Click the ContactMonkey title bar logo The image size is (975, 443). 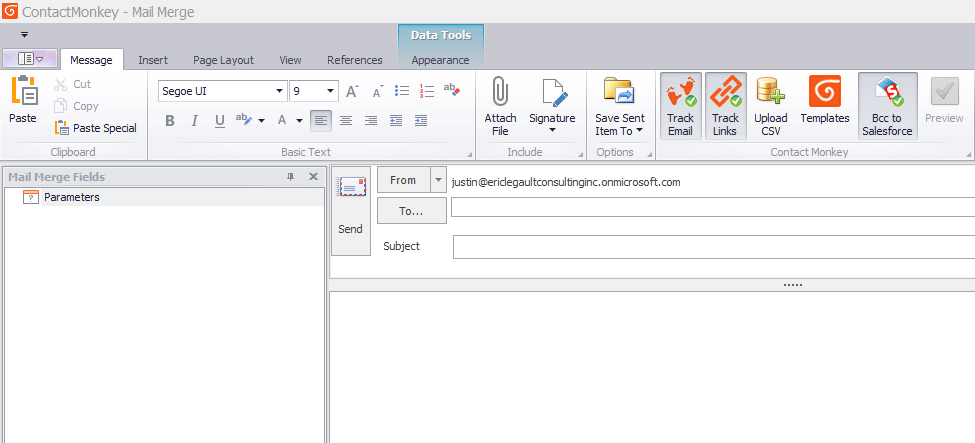10,12
